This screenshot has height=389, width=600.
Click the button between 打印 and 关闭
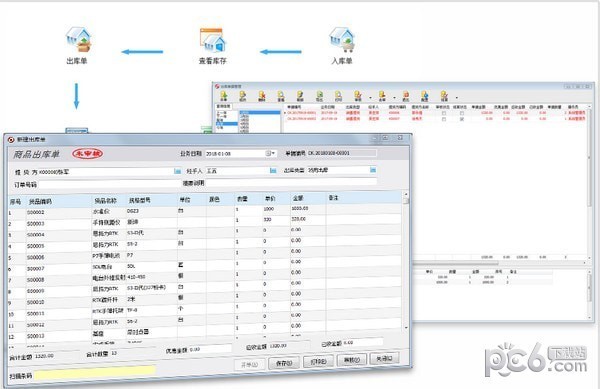click(x=352, y=360)
